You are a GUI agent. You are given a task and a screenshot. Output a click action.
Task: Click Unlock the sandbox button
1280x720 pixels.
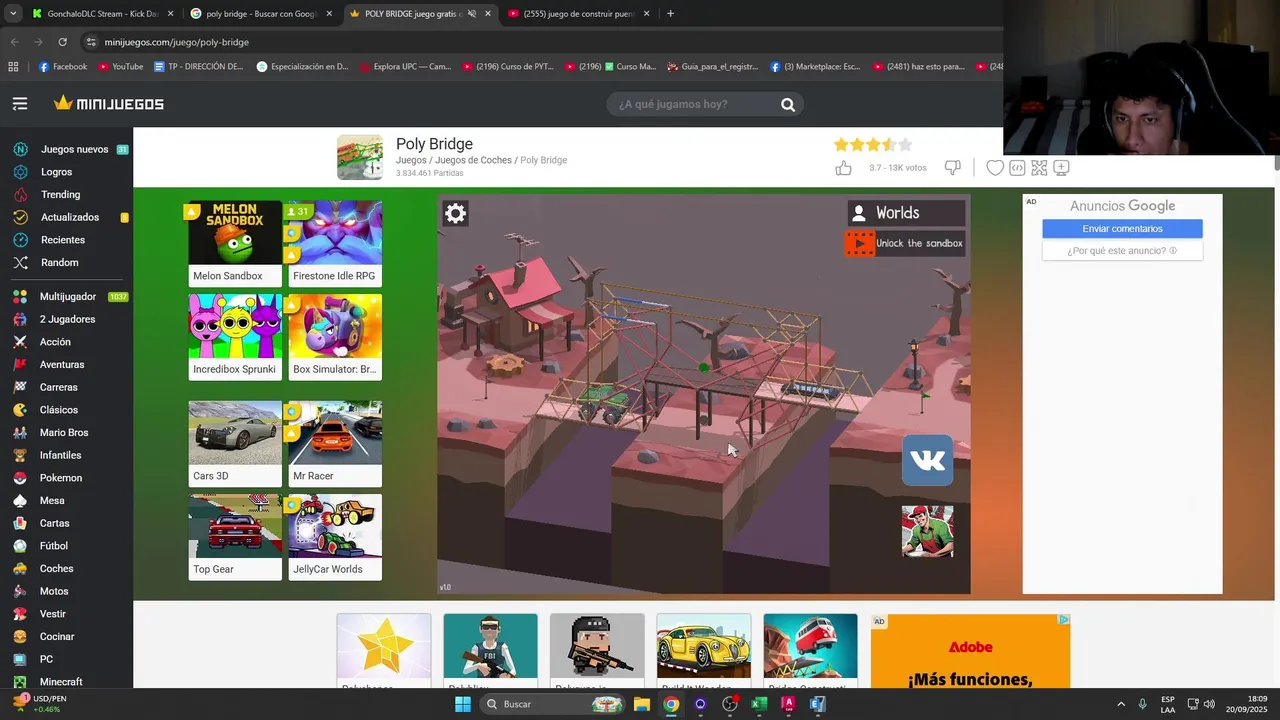(x=906, y=243)
